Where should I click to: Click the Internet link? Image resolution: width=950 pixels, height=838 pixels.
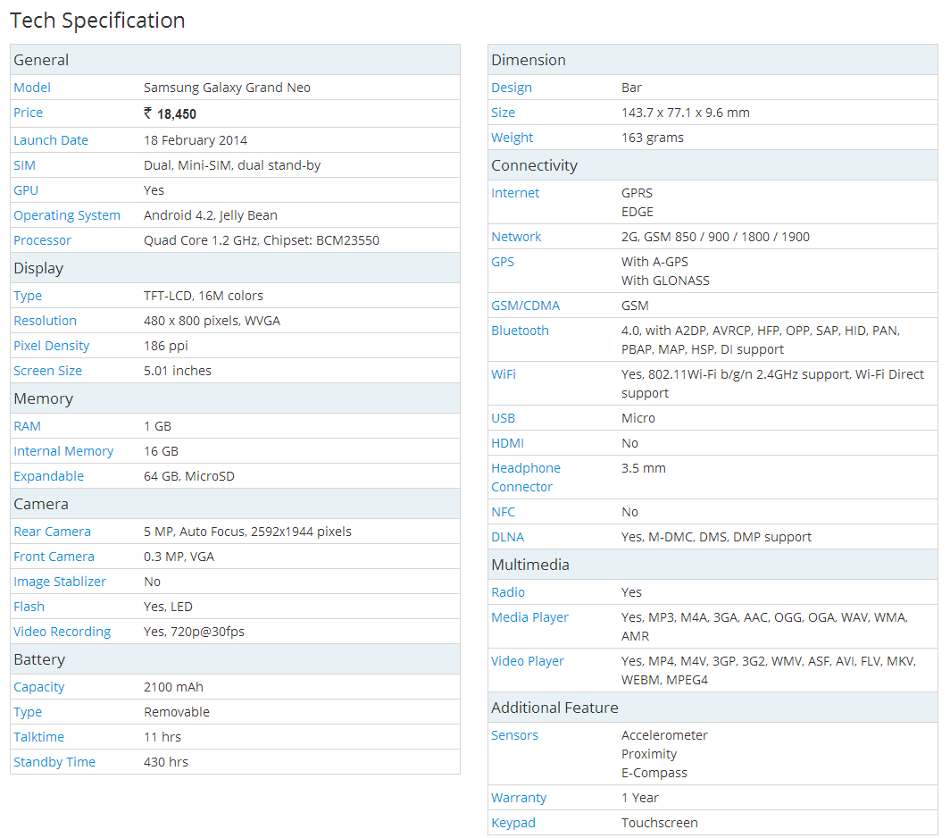pos(515,193)
